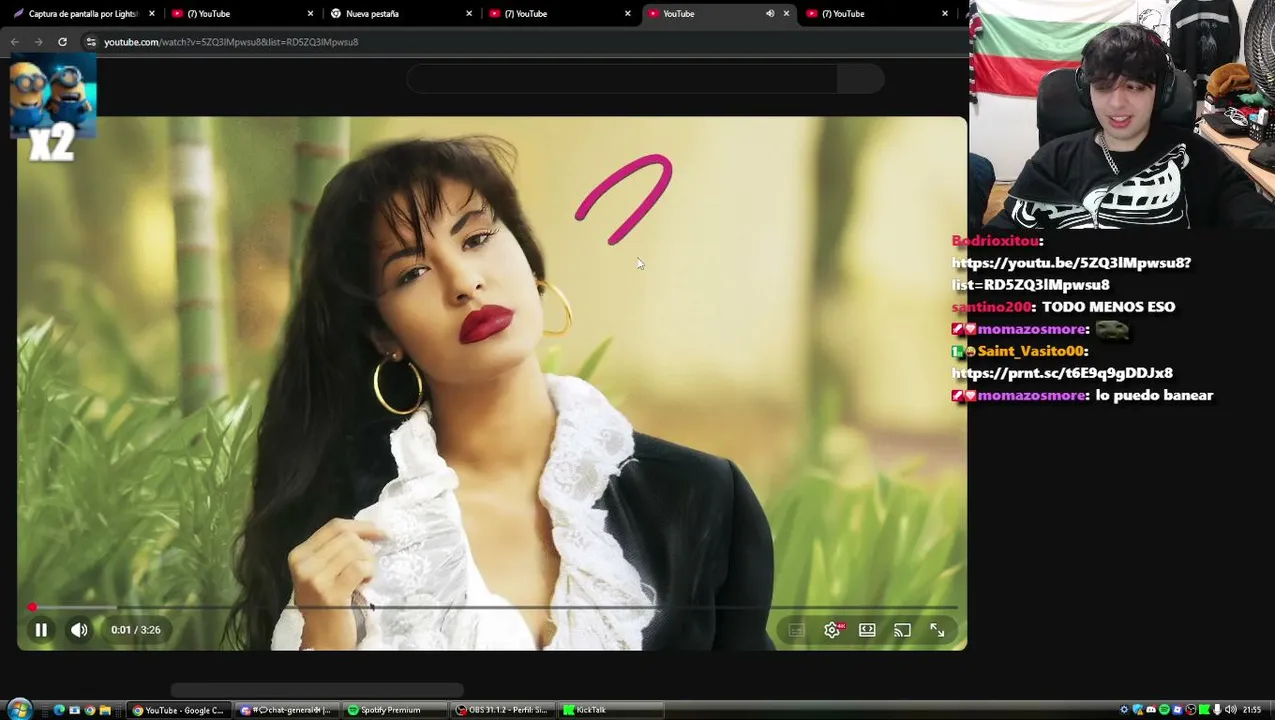This screenshot has height=720, width=1275.
Task: Open the Windows Start menu
Action: tap(18, 710)
